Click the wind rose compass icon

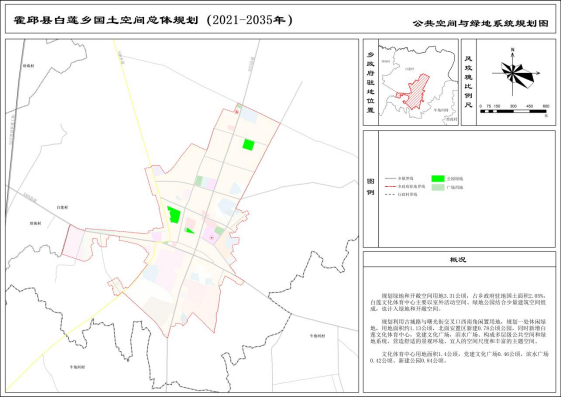point(516,74)
